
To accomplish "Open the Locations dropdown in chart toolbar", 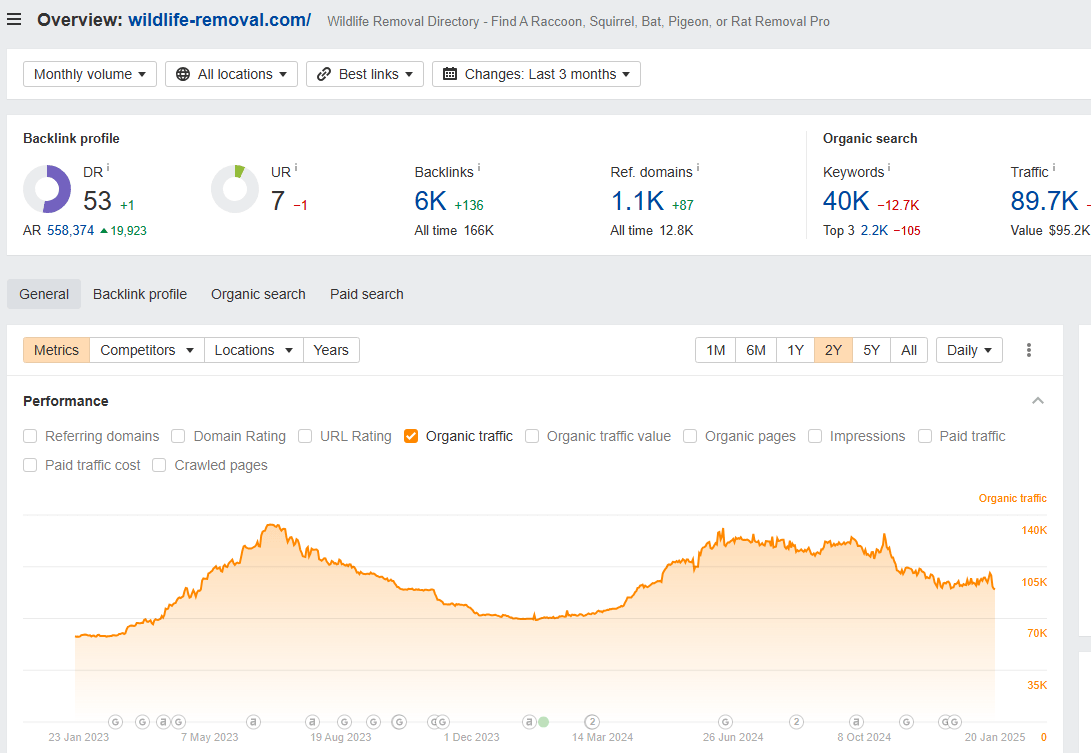I will [x=253, y=350].
